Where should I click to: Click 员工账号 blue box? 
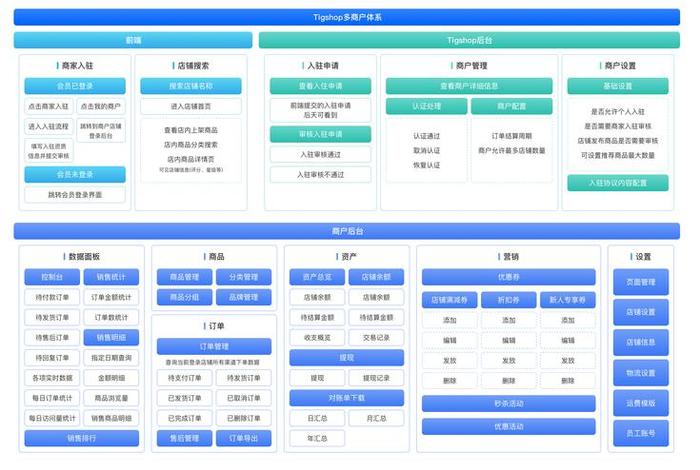tap(641, 433)
